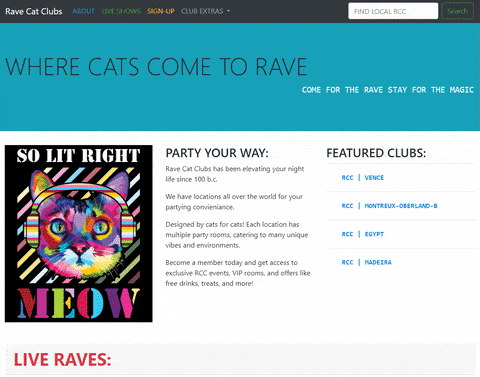Go to the ABOUT nav link

pos(84,11)
